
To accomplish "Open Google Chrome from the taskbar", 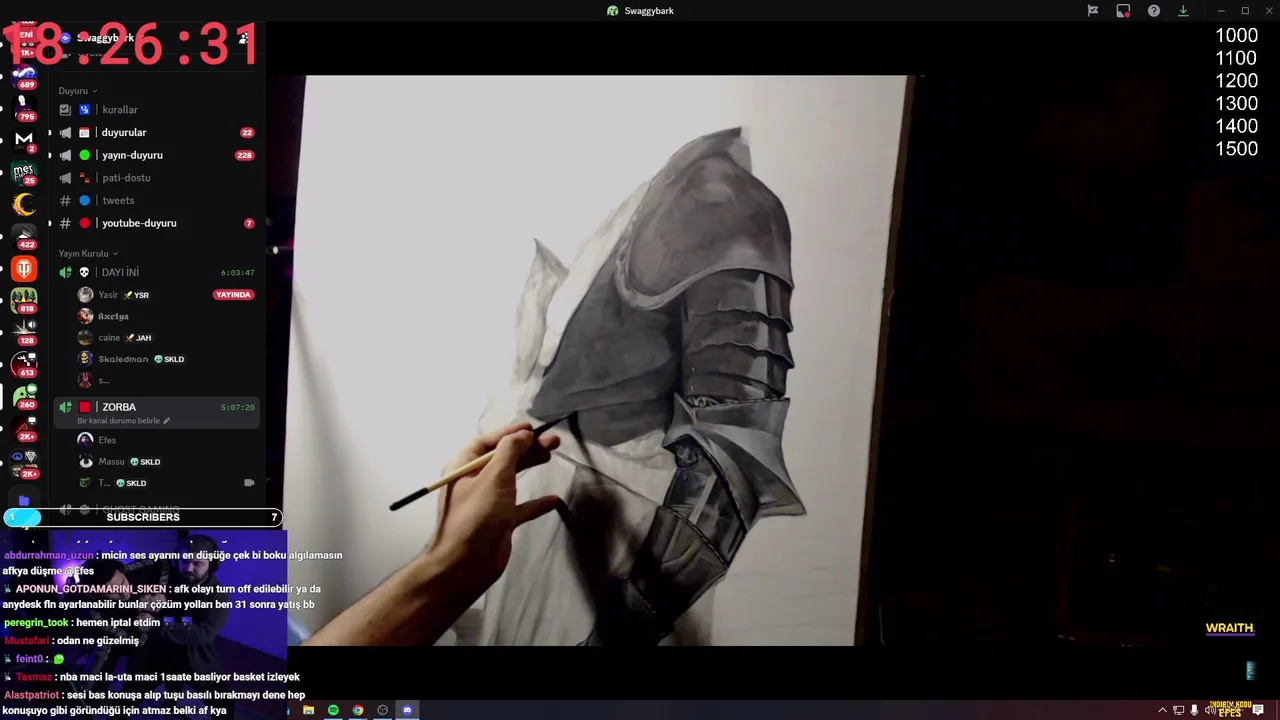I will pos(358,710).
